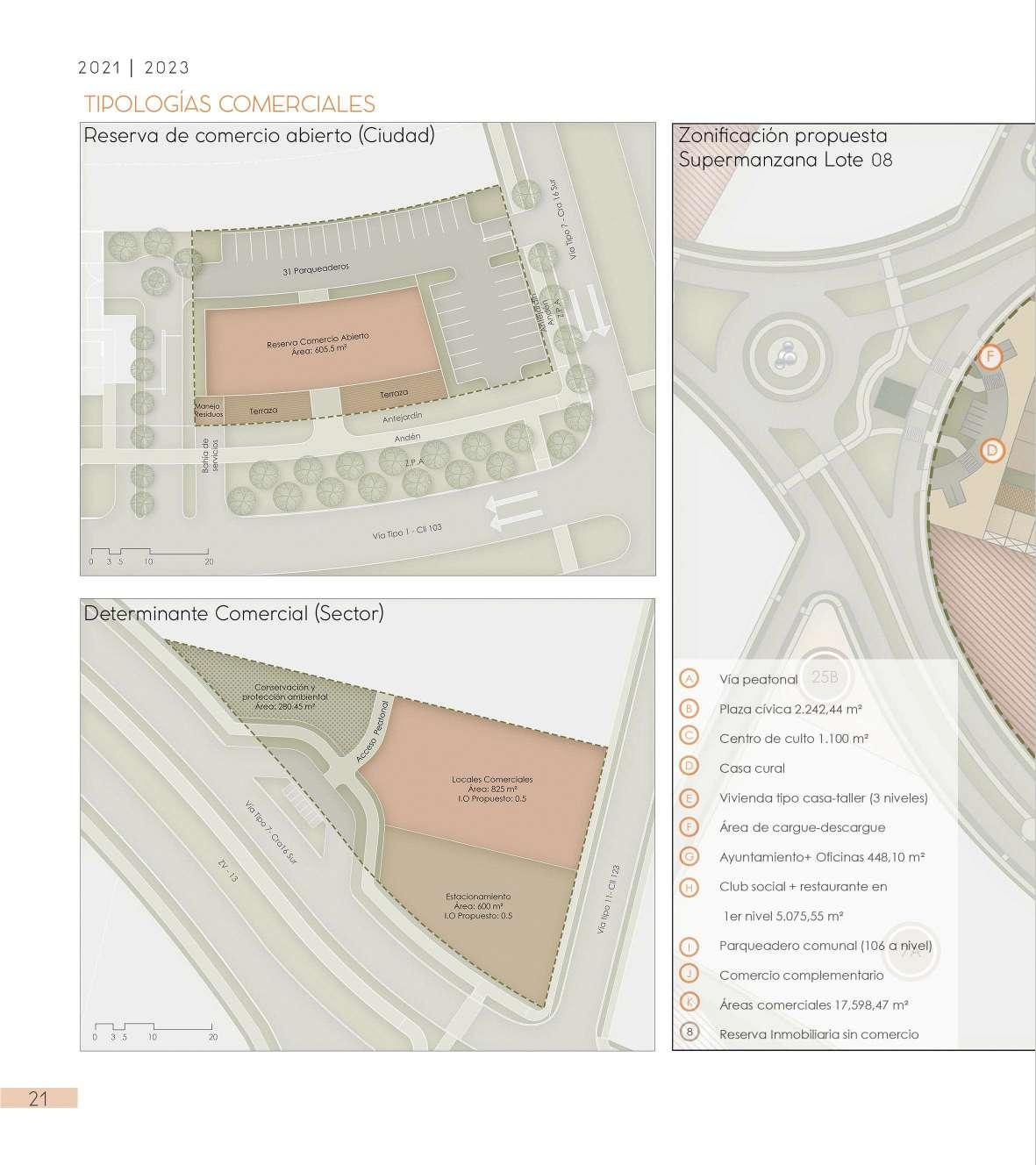Click 'Estacionamiento Área: 600 m²' label
This screenshot has width=1036, height=1165.
(x=478, y=906)
